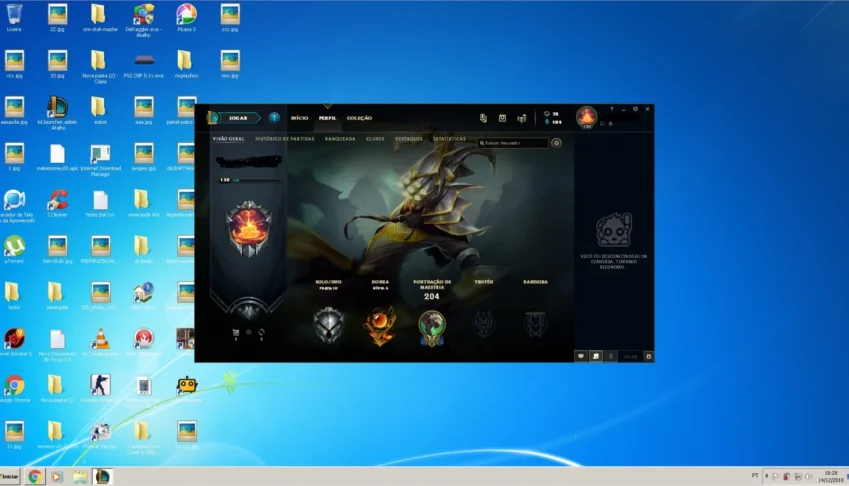Open Chrome from the taskbar
This screenshot has width=849, height=486.
(x=35, y=476)
